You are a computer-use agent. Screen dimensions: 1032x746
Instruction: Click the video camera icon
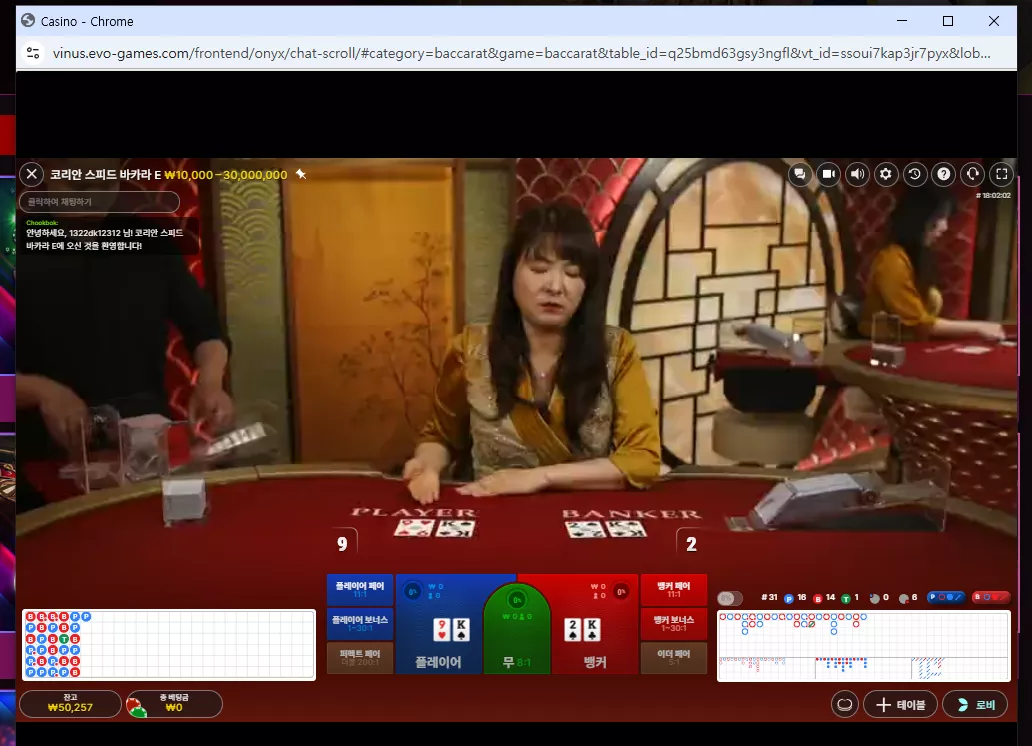point(829,174)
